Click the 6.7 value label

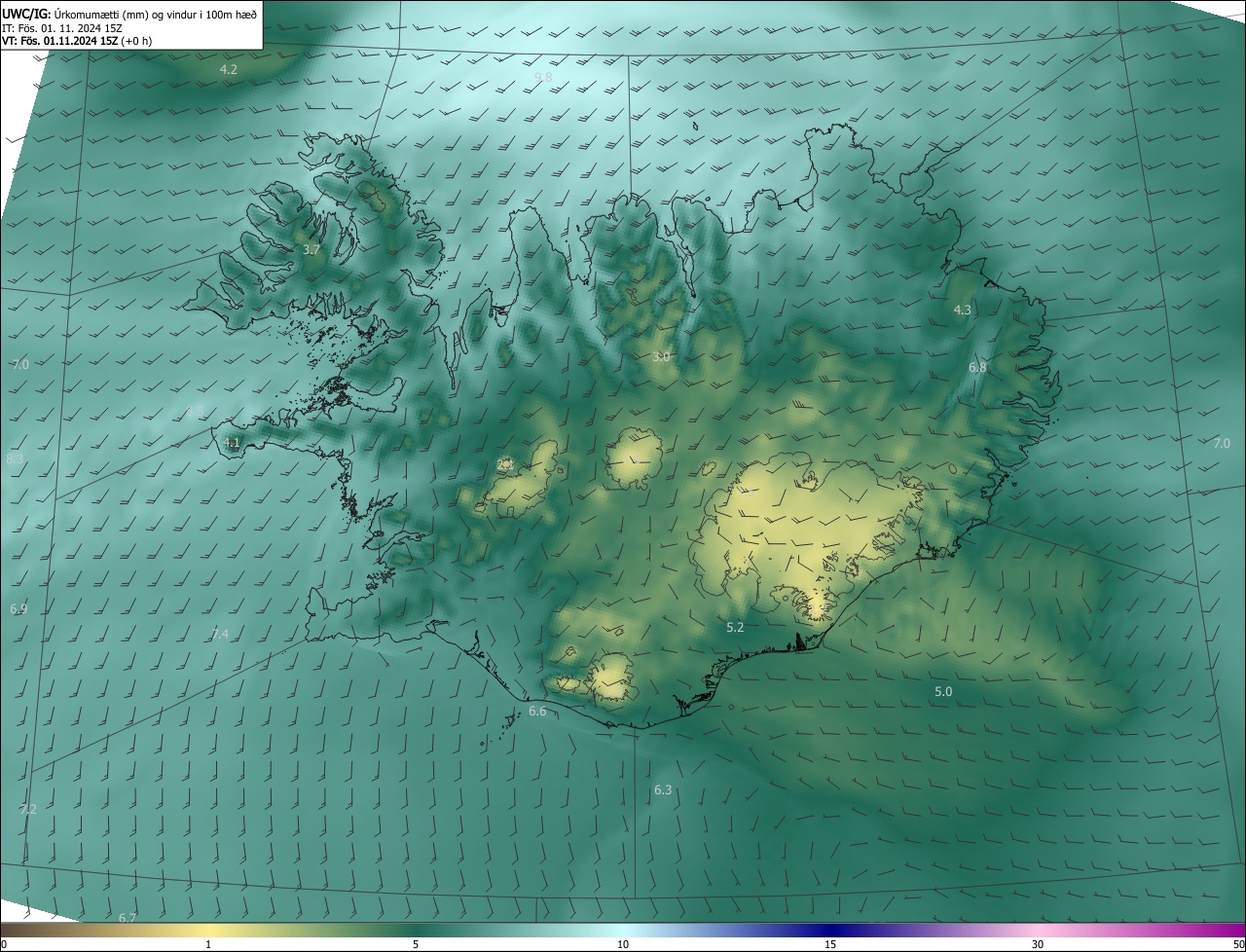click(128, 918)
